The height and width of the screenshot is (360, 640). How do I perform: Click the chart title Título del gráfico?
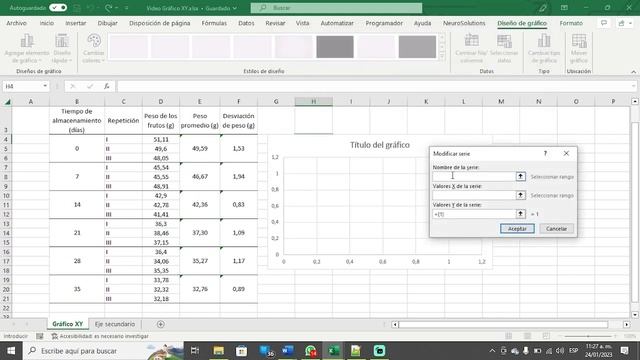click(380, 145)
